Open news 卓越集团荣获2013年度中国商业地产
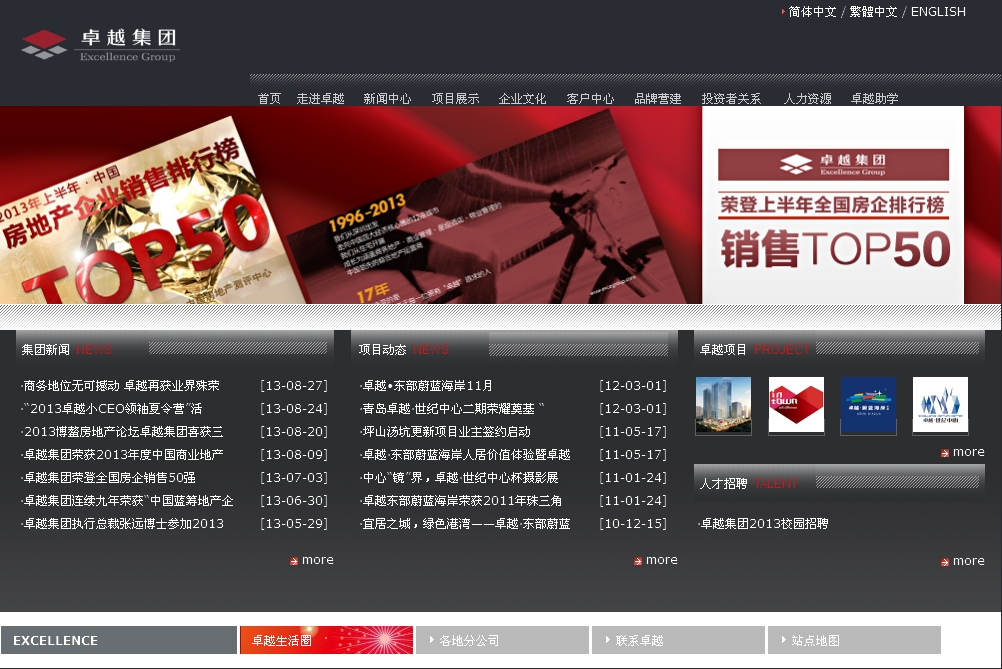This screenshot has height=669, width=1002. [x=122, y=455]
